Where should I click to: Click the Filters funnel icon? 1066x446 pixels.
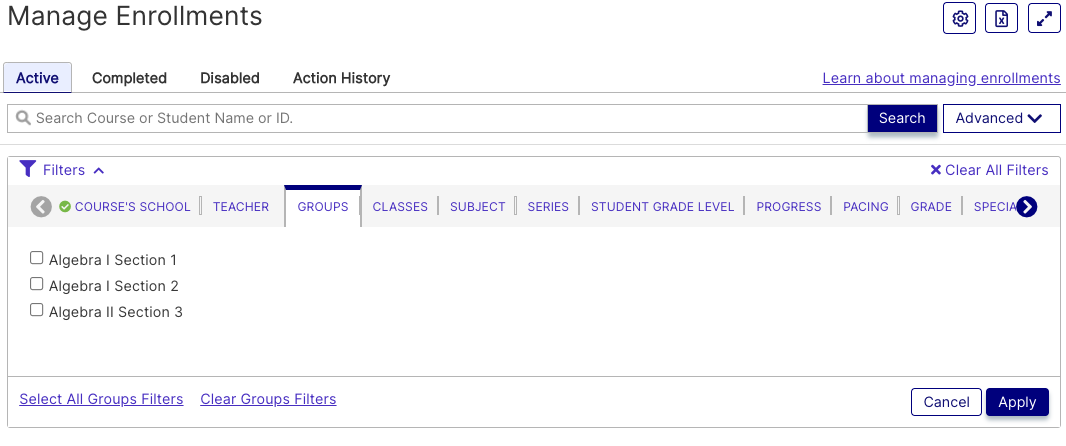coord(27,169)
